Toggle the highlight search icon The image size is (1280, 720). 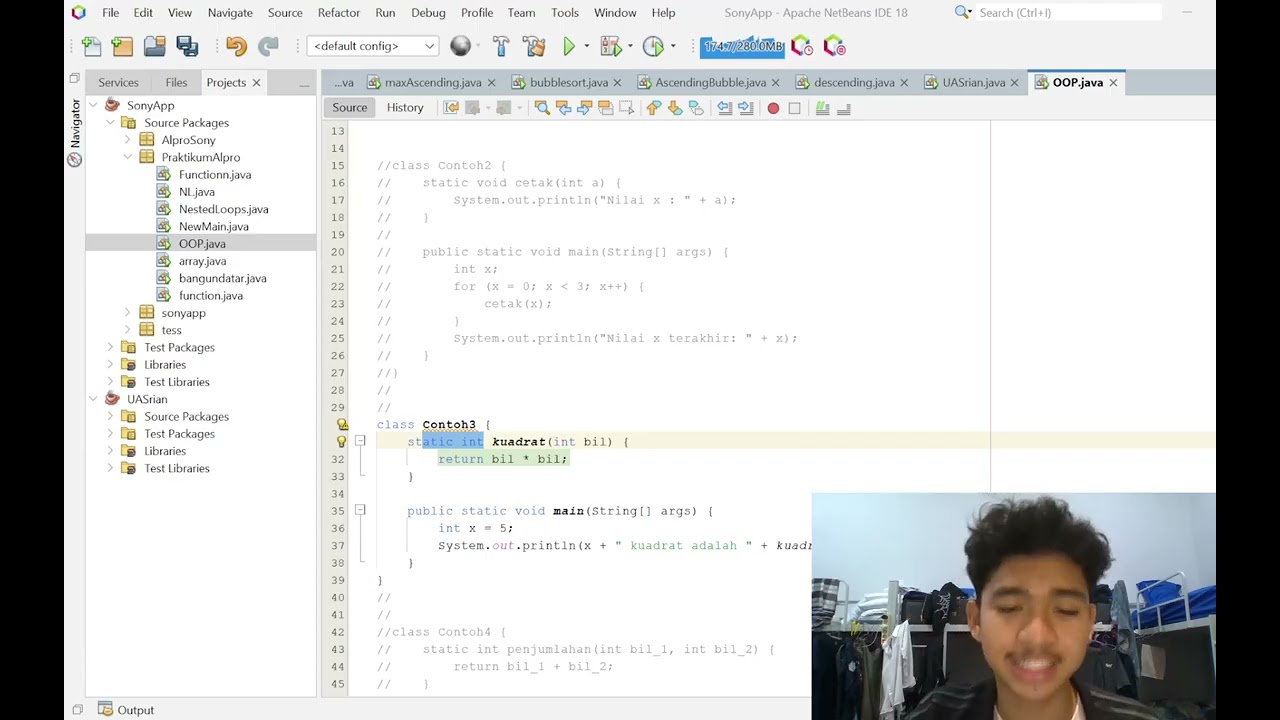click(605, 108)
